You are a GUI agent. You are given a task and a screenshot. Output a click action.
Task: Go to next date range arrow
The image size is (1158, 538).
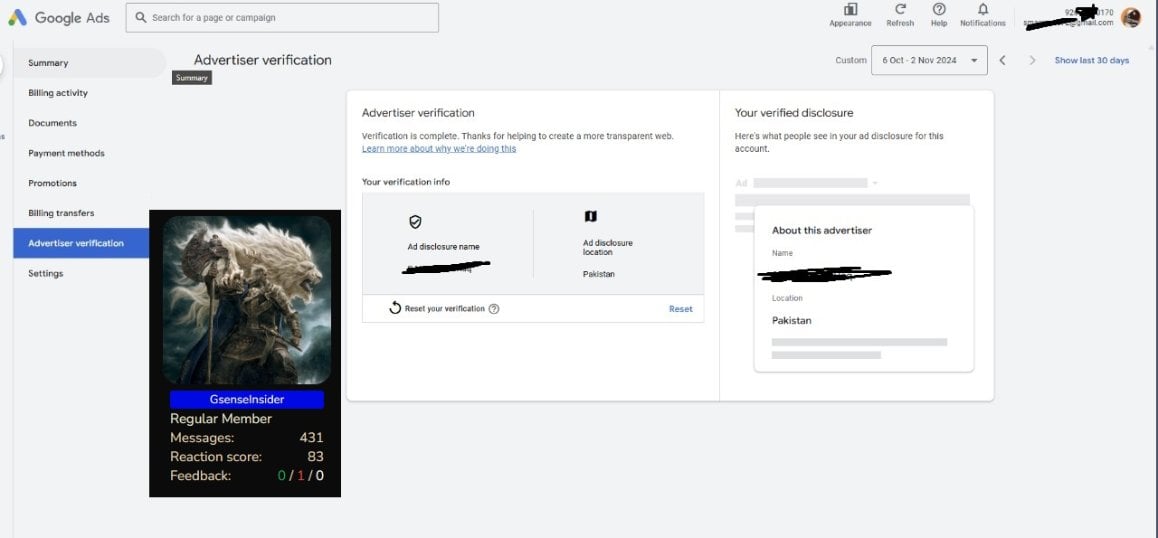click(1032, 61)
